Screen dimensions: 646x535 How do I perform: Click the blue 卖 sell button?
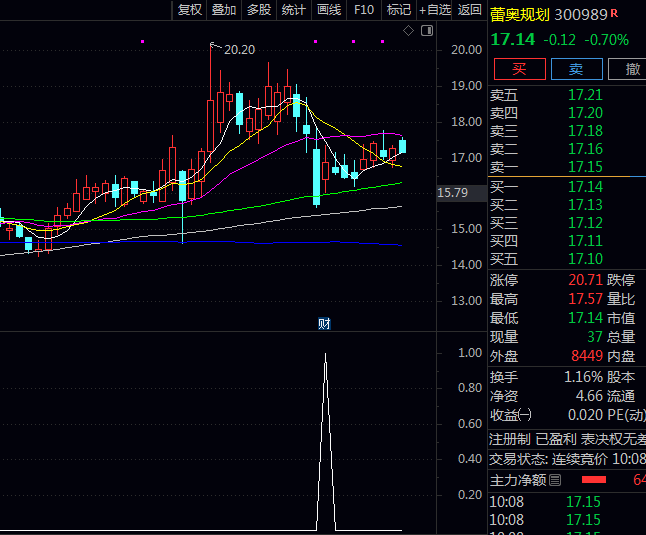576,69
